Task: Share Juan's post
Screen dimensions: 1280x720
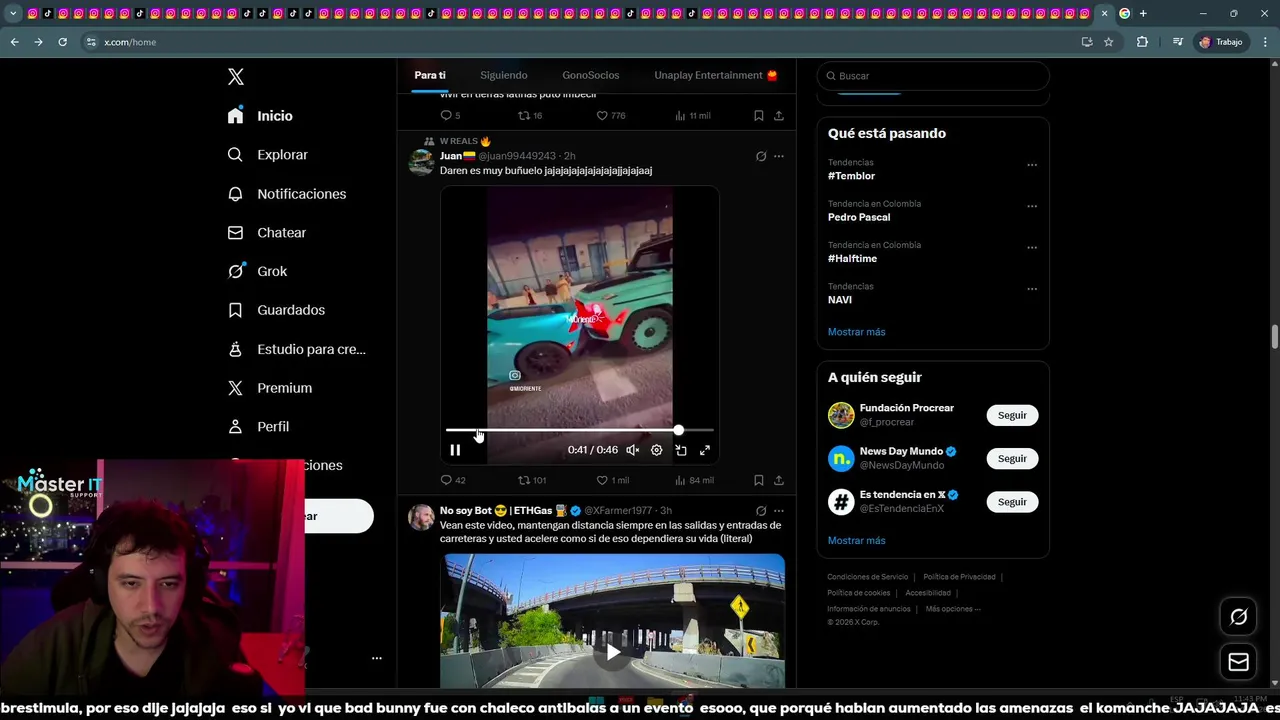Action: click(778, 480)
